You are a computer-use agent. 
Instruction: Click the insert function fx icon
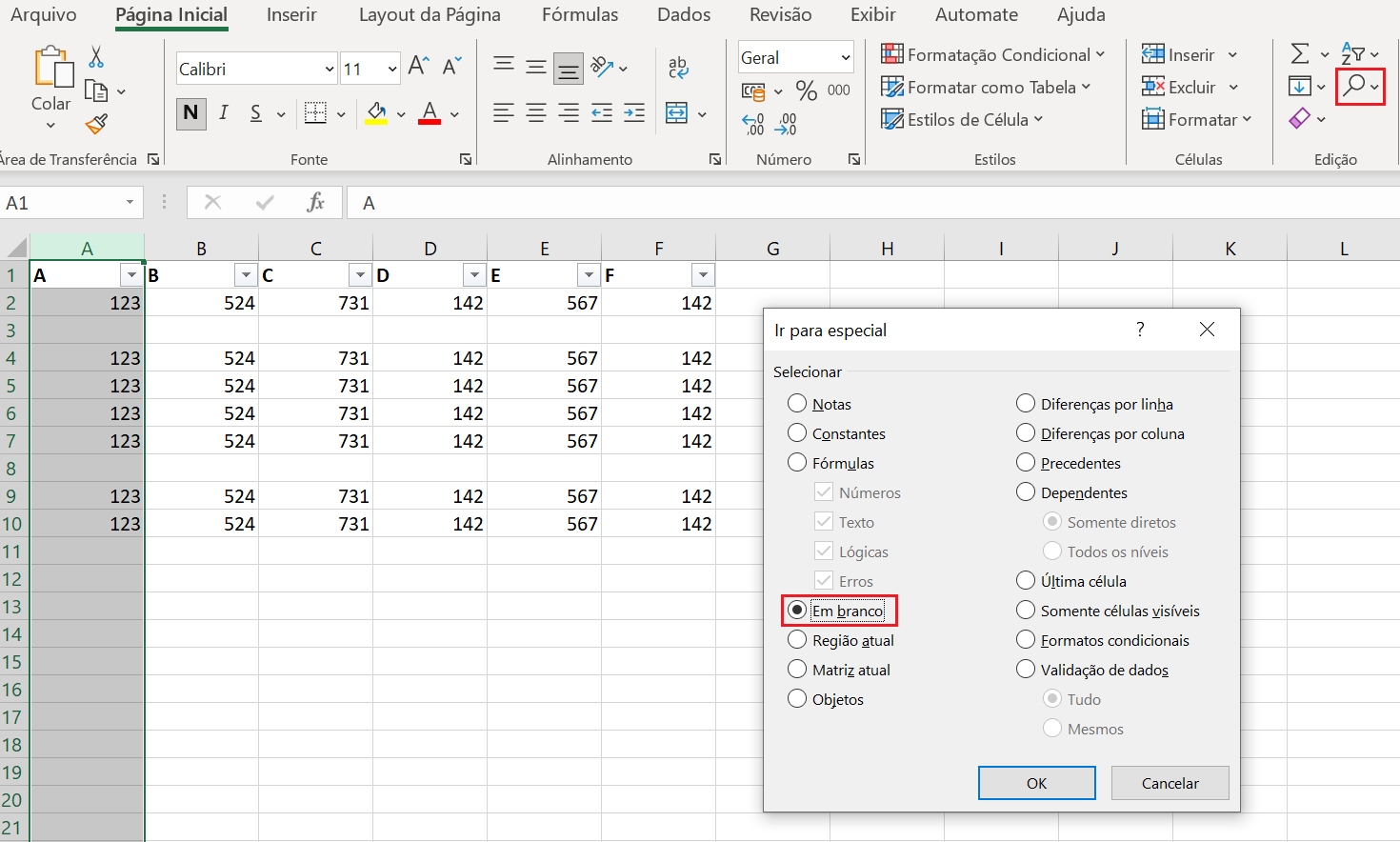coord(315,202)
